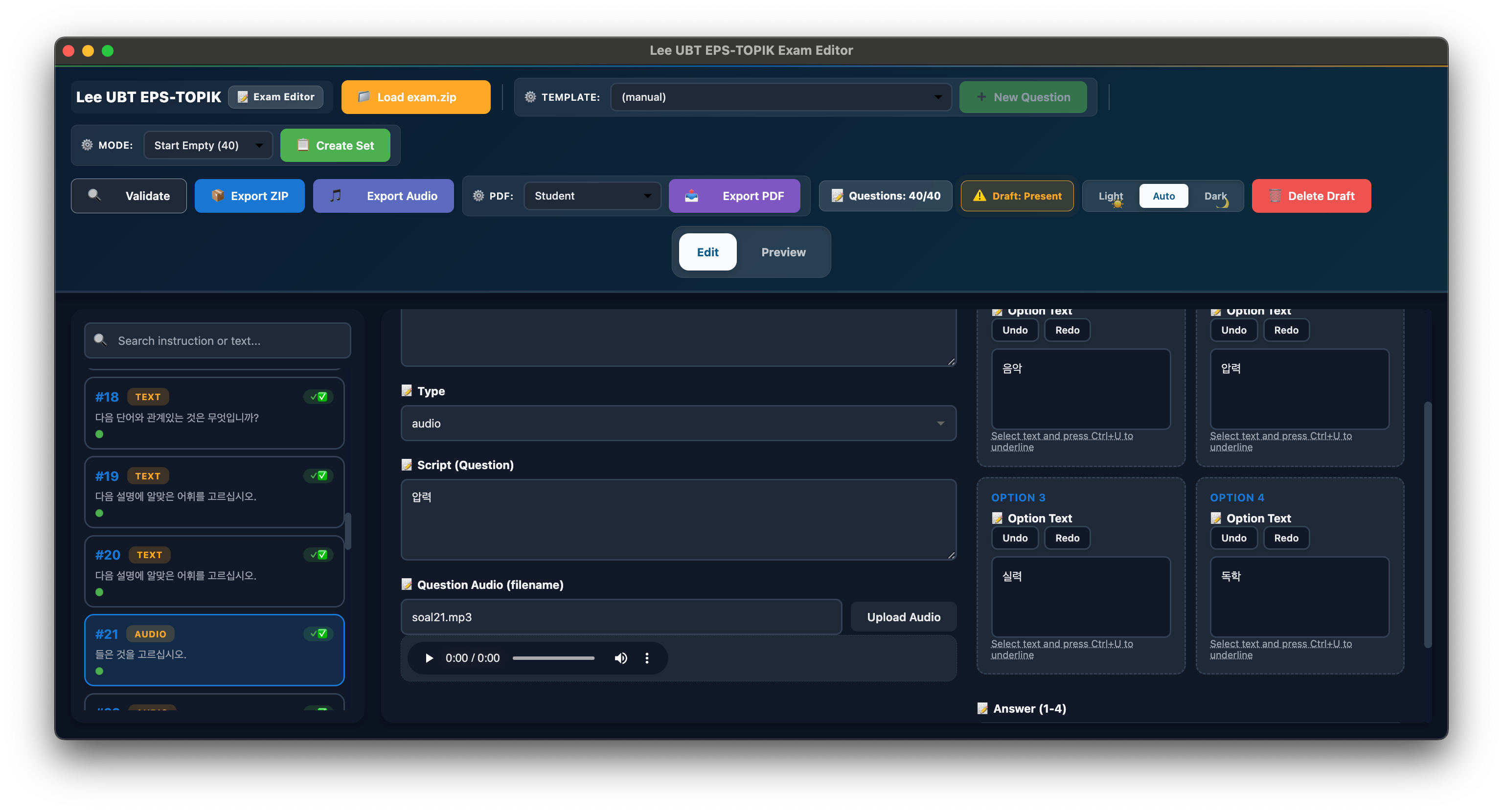Click Redo in Option 3

[1067, 537]
